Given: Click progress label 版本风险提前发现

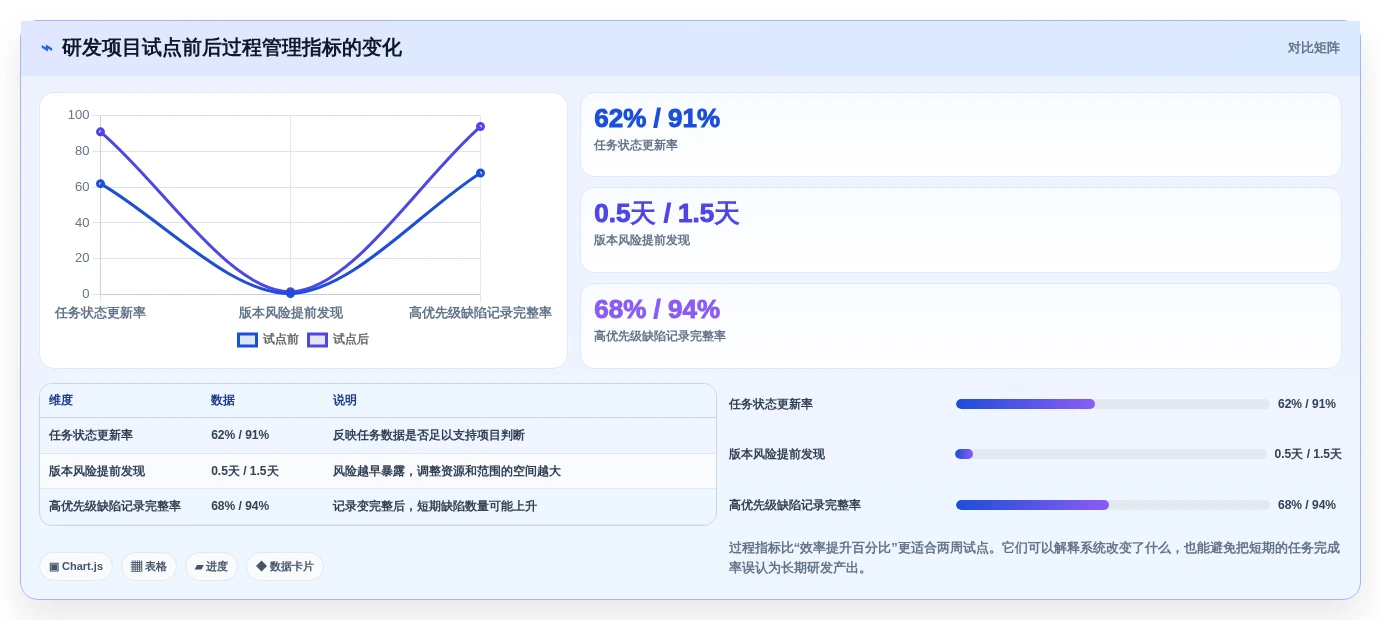Looking at the screenshot, I should click(777, 454).
